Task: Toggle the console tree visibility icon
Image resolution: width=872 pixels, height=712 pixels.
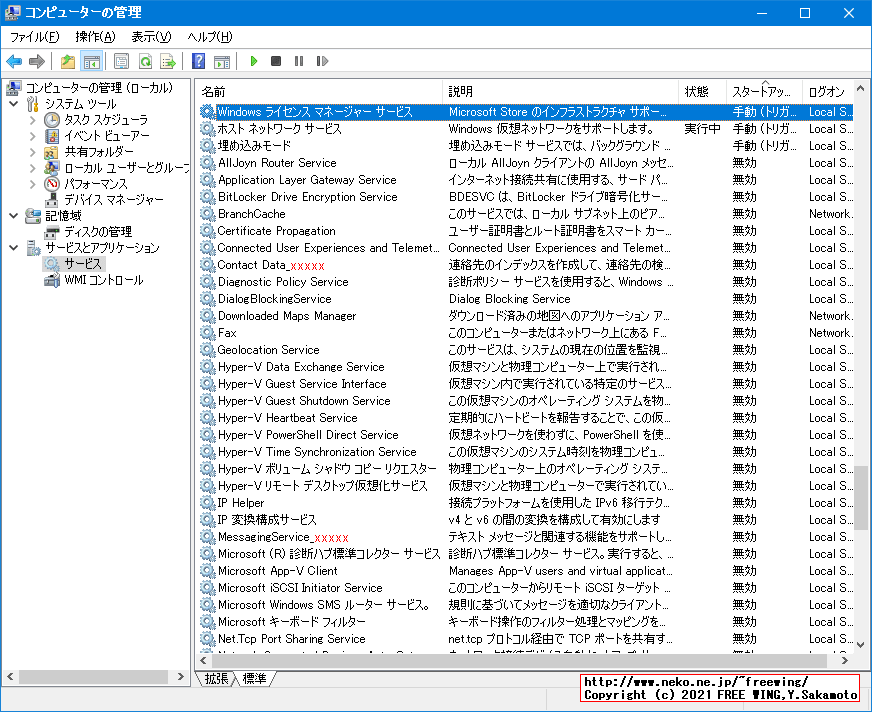Action: [x=90, y=61]
